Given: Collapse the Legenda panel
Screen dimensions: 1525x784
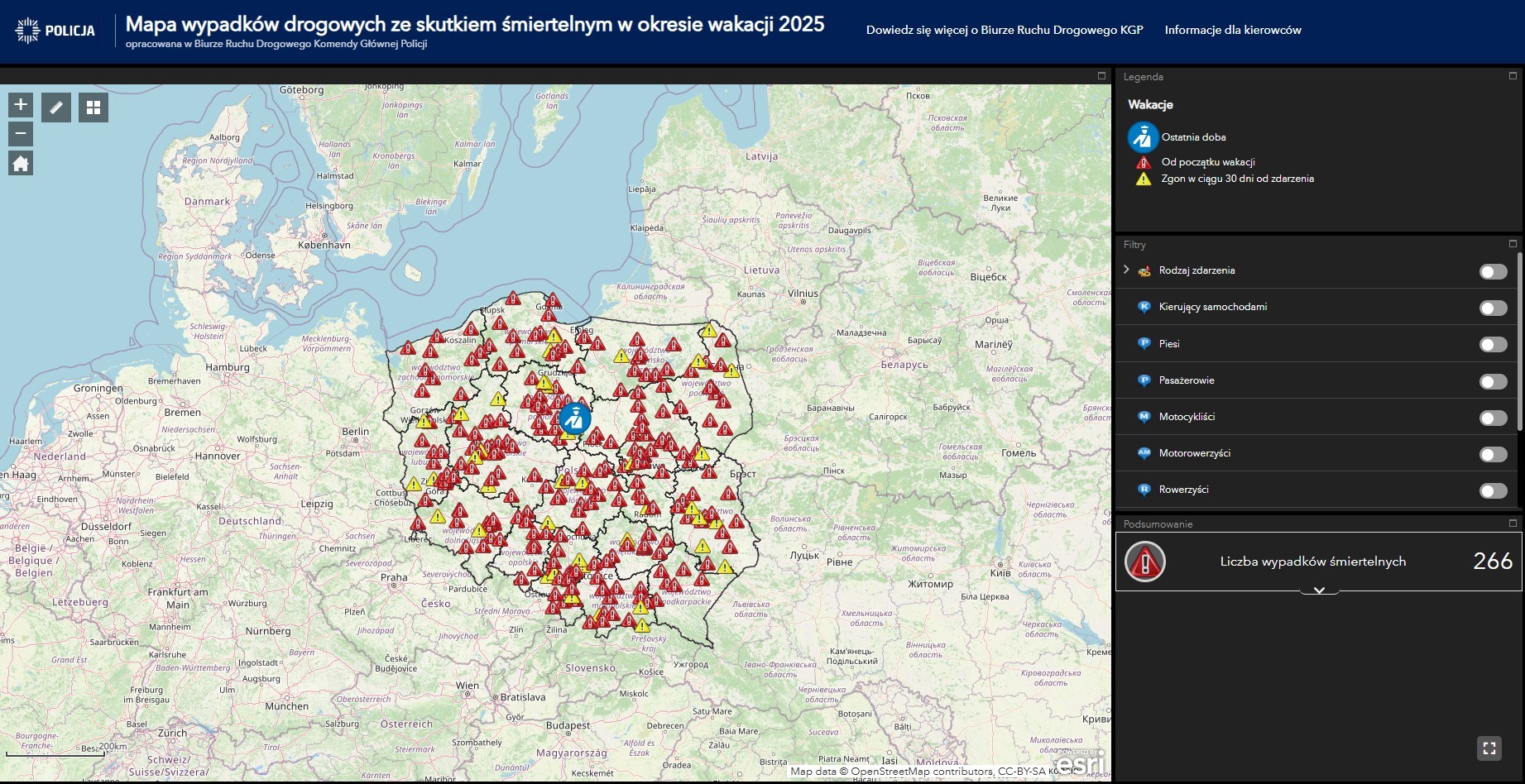Looking at the screenshot, I should [x=1512, y=76].
